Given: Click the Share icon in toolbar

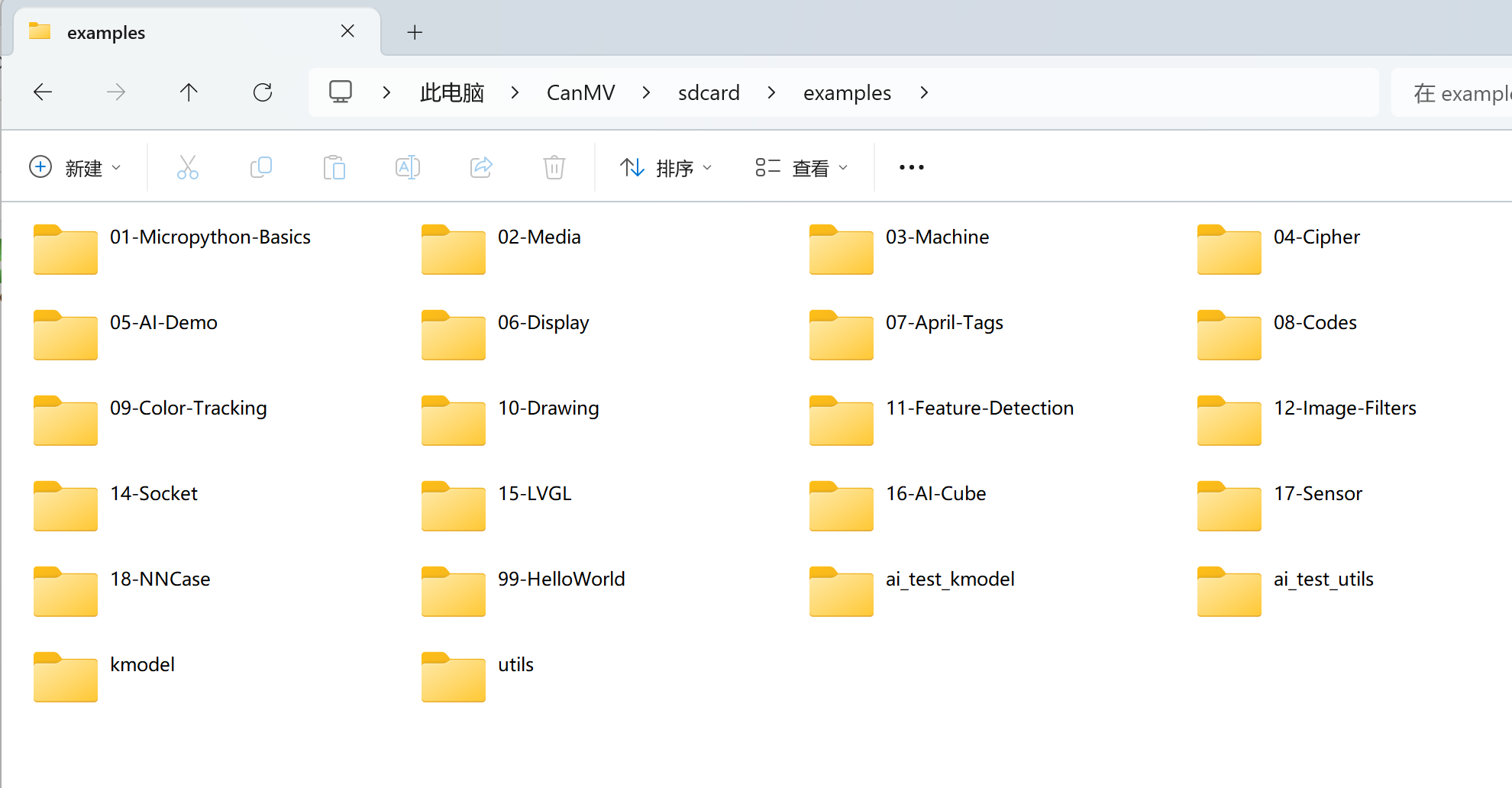Looking at the screenshot, I should click(481, 167).
